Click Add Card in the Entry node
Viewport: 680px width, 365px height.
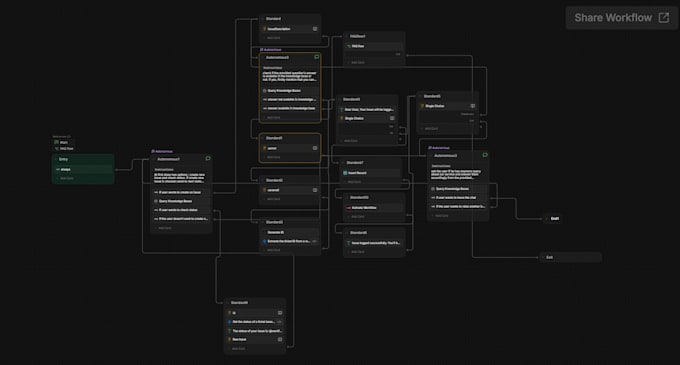coord(66,178)
